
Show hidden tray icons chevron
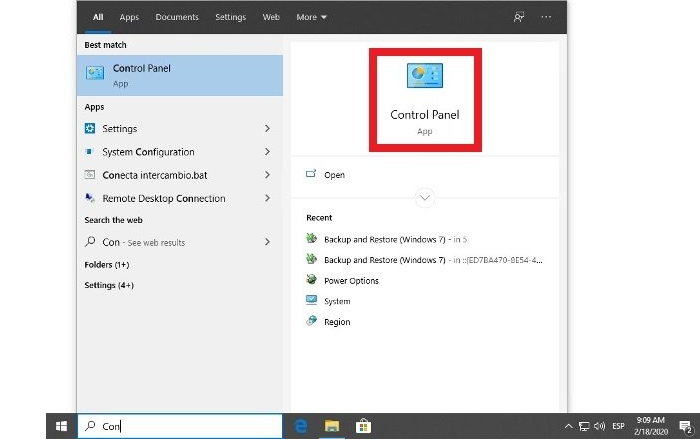tap(568, 426)
